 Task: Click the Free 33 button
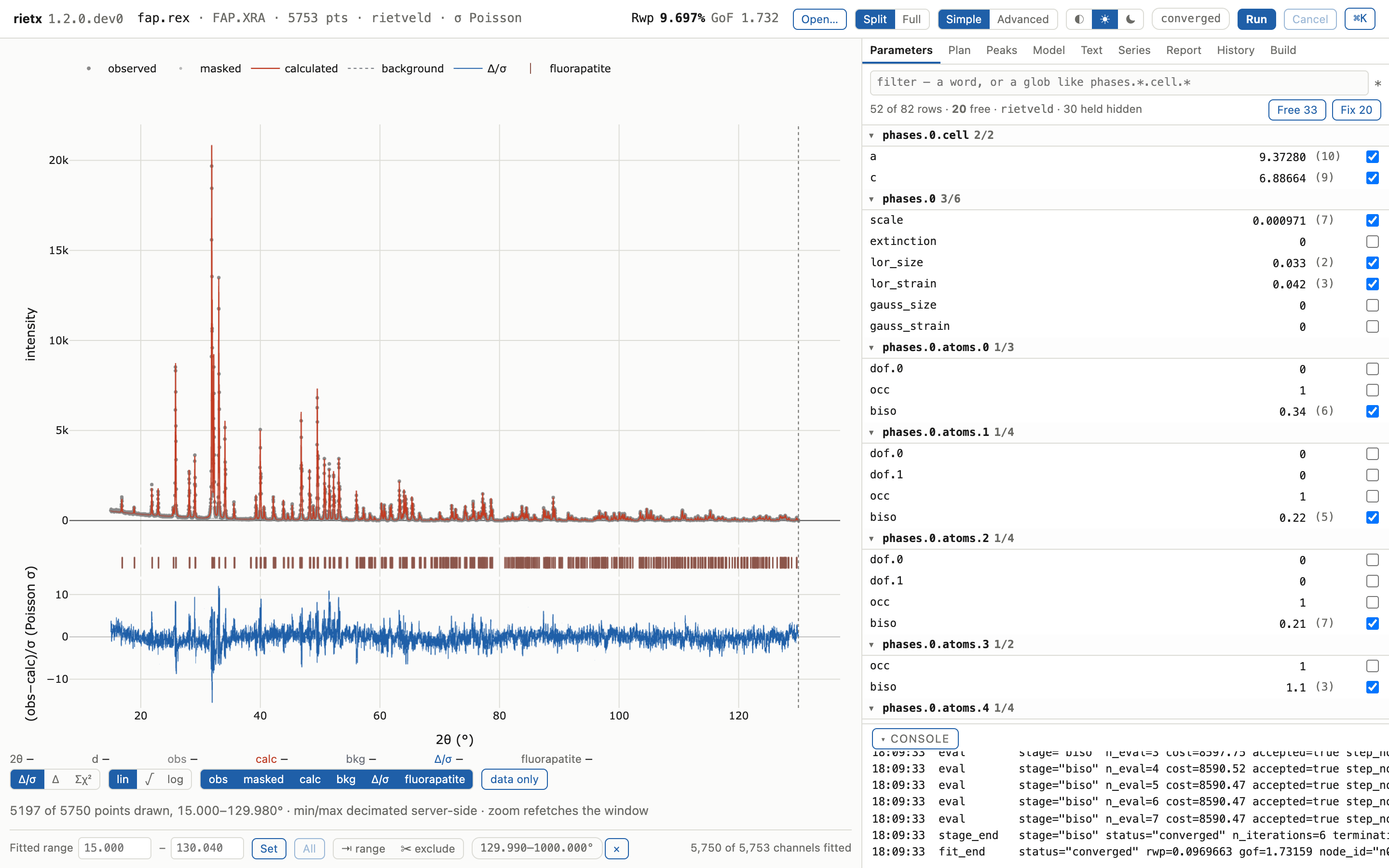(x=1297, y=109)
